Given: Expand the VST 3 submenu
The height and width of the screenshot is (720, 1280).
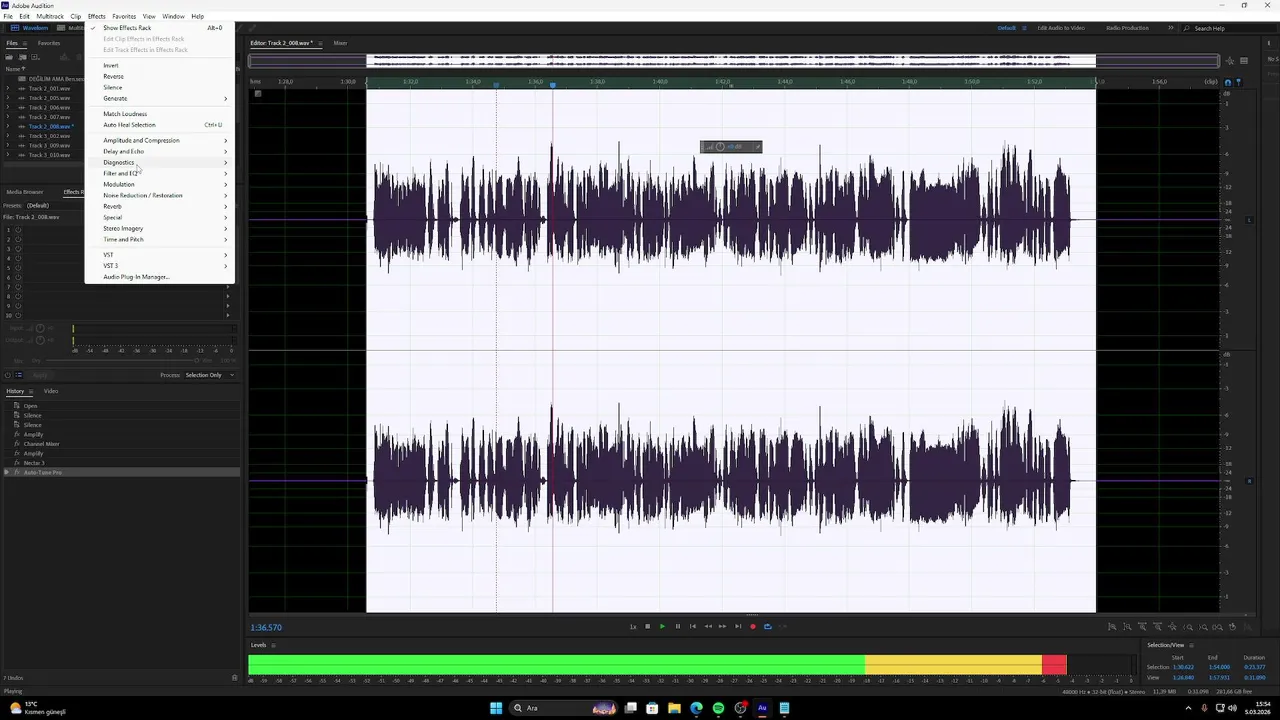Looking at the screenshot, I should point(160,266).
